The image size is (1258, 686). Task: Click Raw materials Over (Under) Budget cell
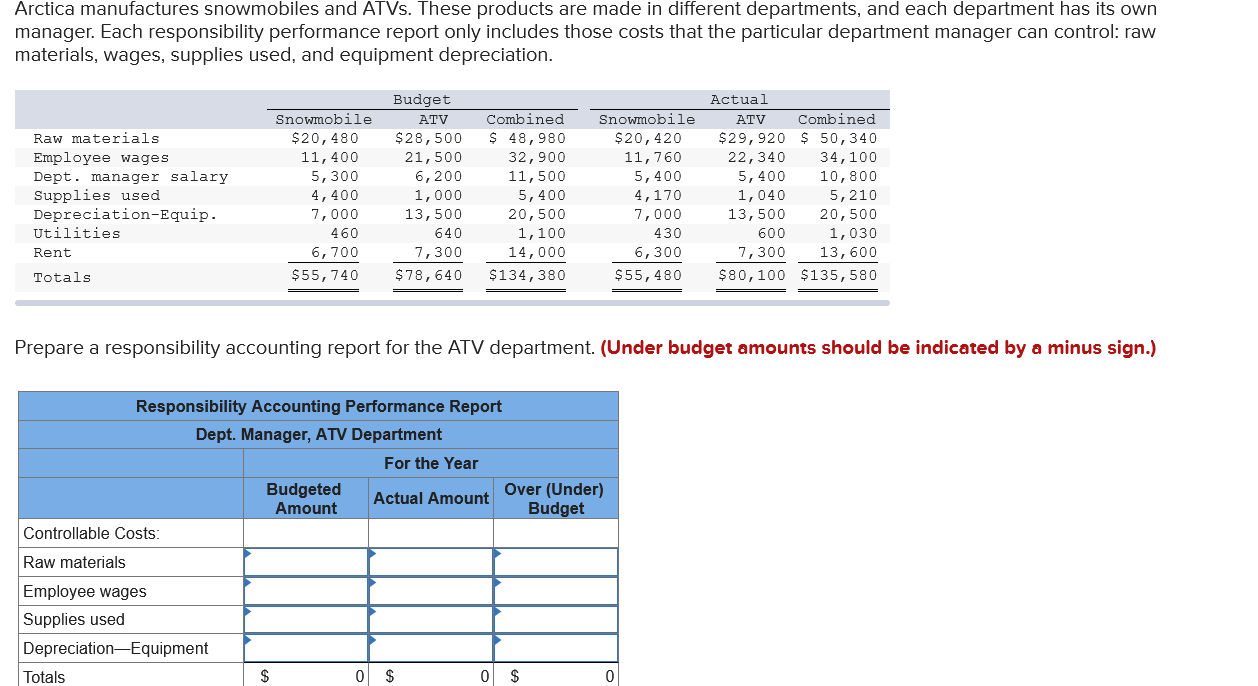click(556, 562)
